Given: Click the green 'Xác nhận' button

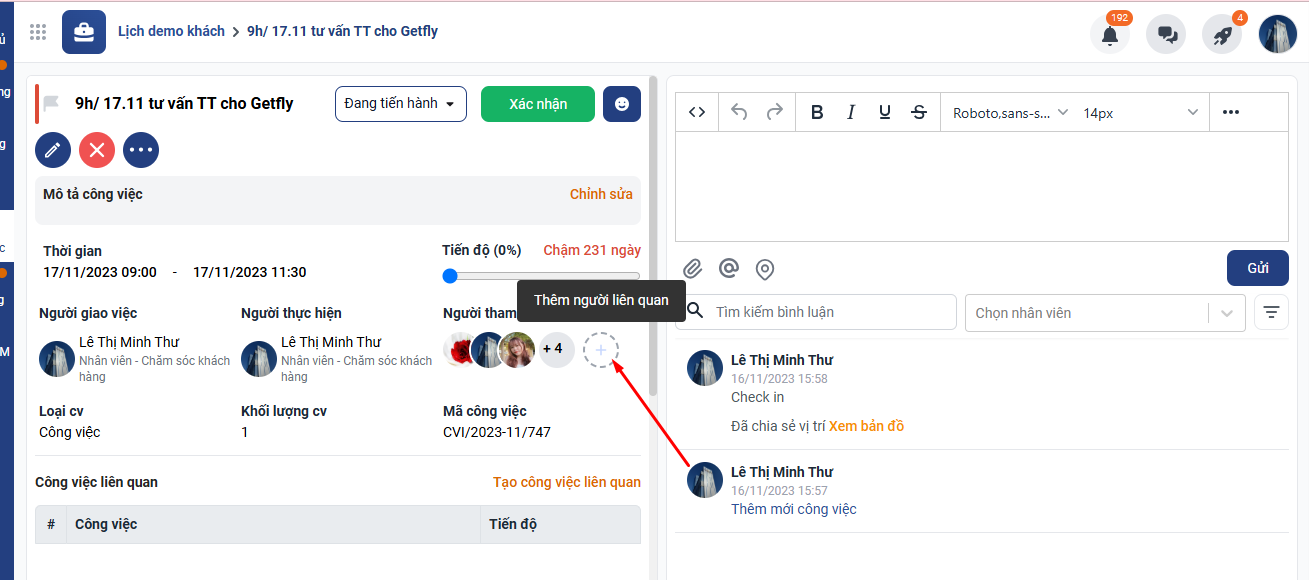Looking at the screenshot, I should 537,104.
